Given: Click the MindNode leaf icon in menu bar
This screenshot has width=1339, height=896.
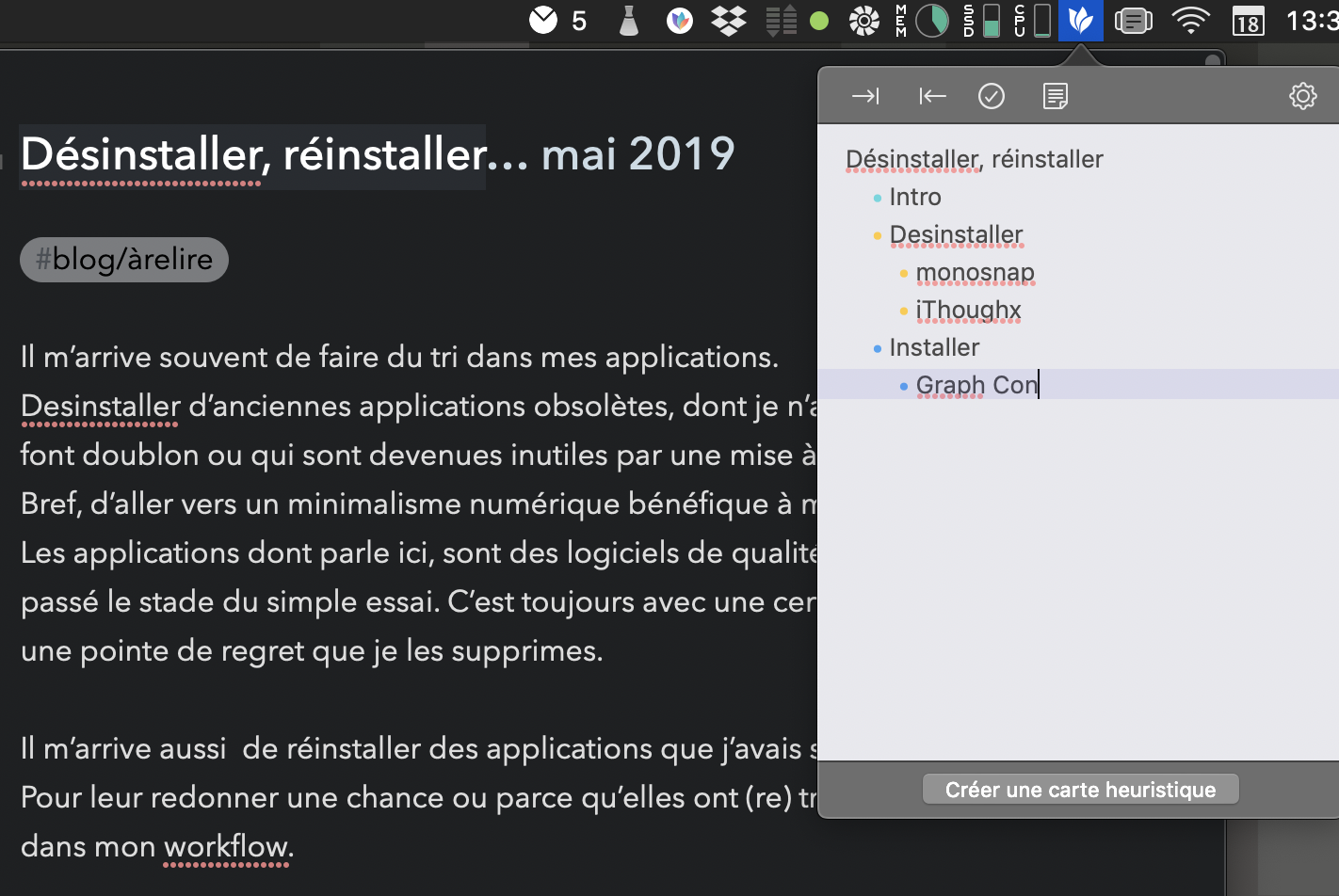Looking at the screenshot, I should (x=1080, y=20).
